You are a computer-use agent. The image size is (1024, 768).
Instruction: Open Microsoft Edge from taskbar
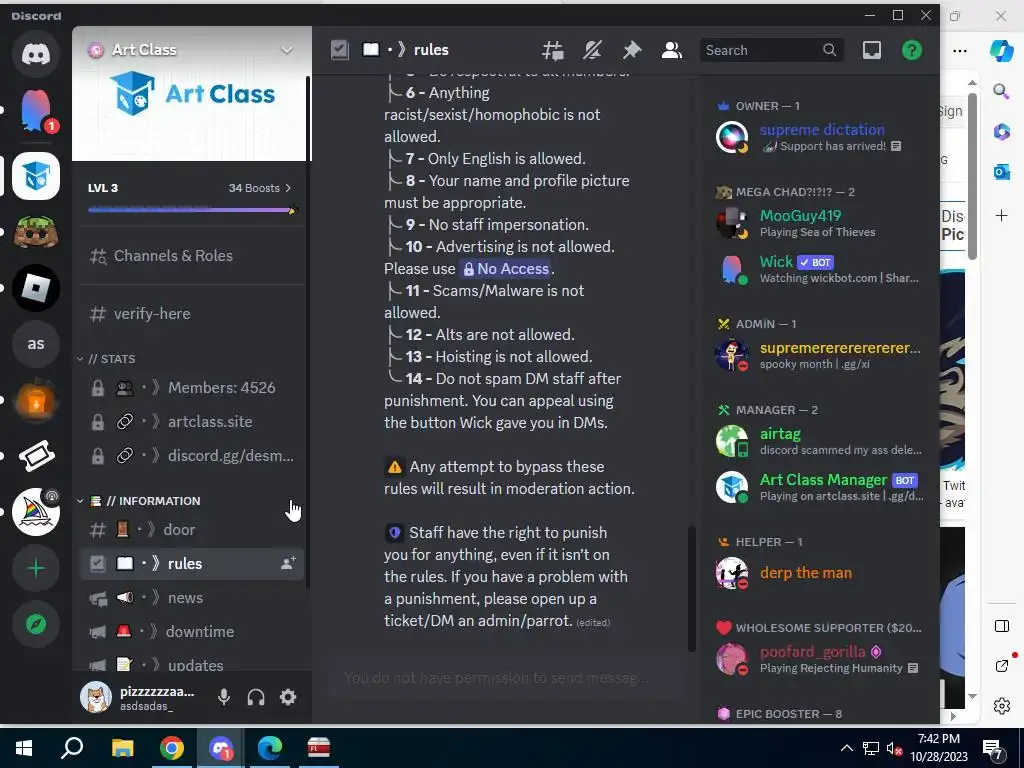point(269,748)
